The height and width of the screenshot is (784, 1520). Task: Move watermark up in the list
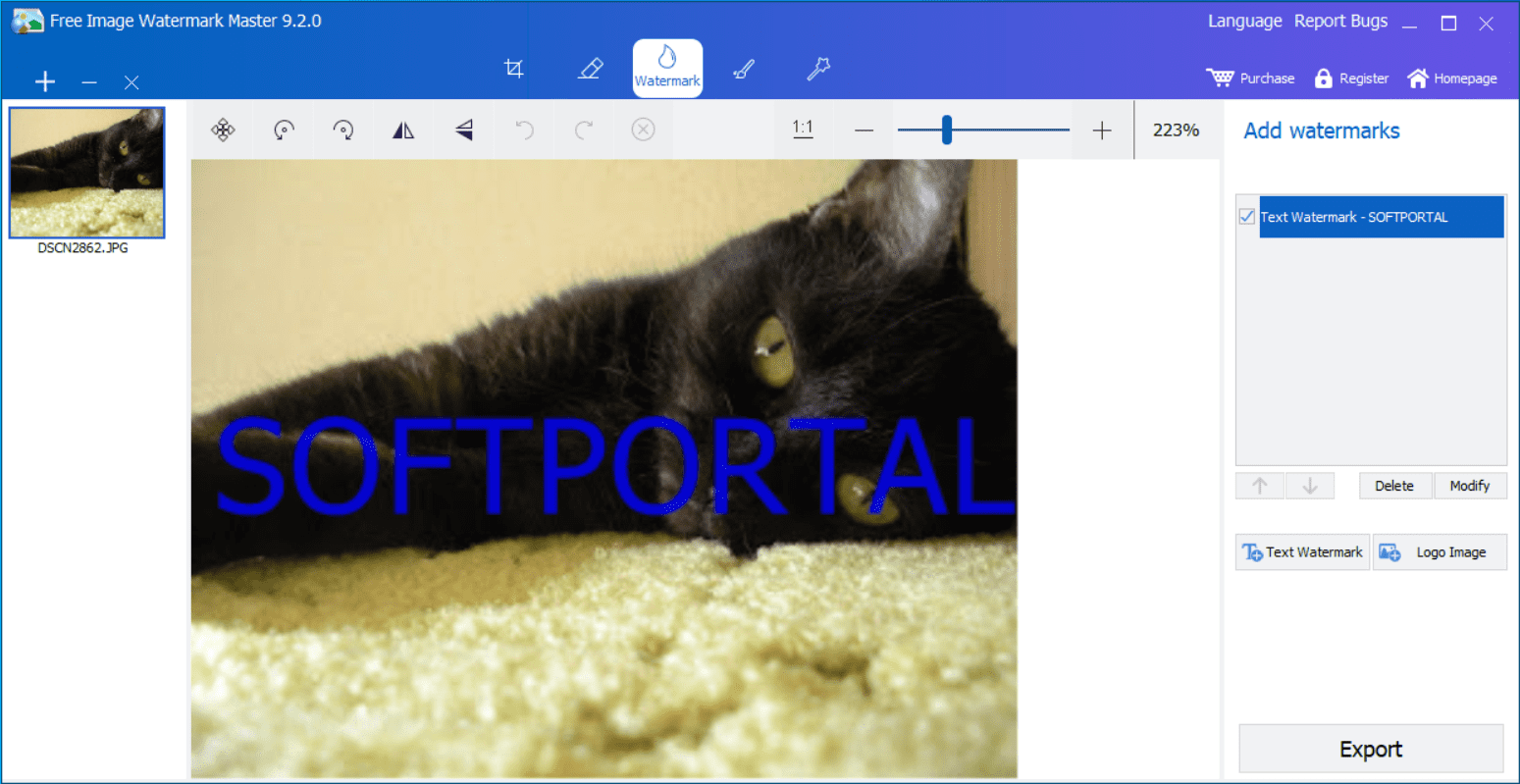[1260, 486]
